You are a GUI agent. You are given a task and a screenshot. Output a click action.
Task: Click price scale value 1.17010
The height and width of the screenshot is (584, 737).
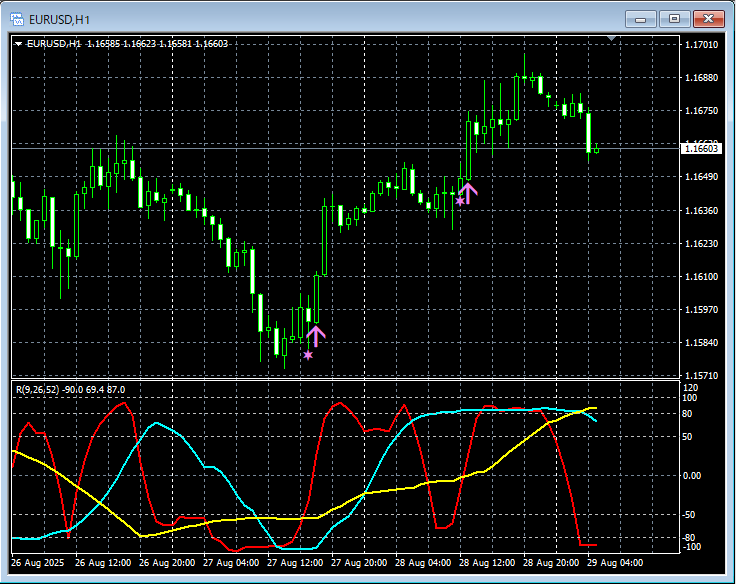point(702,45)
